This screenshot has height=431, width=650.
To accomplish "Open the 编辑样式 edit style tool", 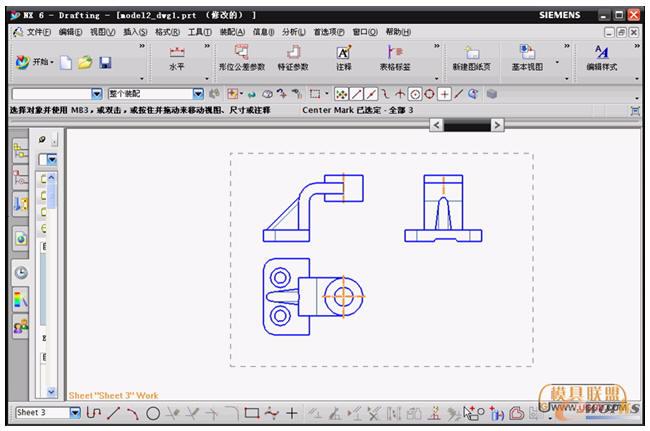I will click(x=601, y=57).
